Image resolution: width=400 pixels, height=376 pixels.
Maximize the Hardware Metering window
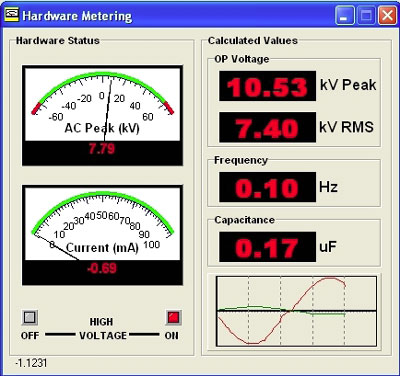[x=366, y=16]
